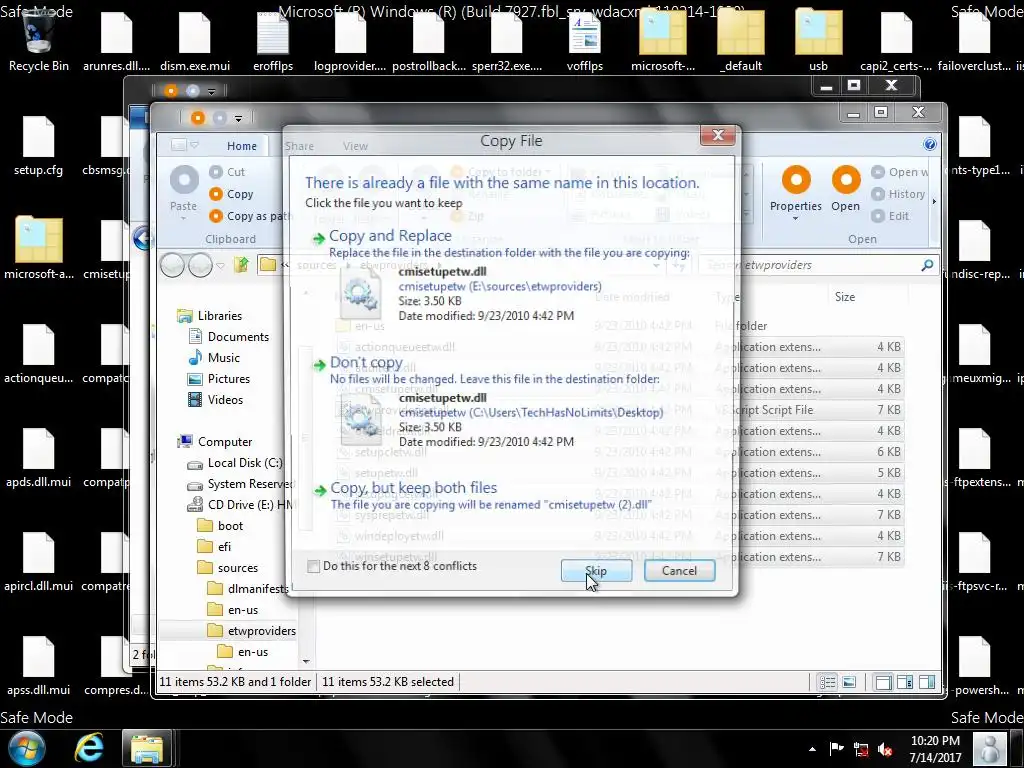Click Cancel in Copy File dialog

679,571
